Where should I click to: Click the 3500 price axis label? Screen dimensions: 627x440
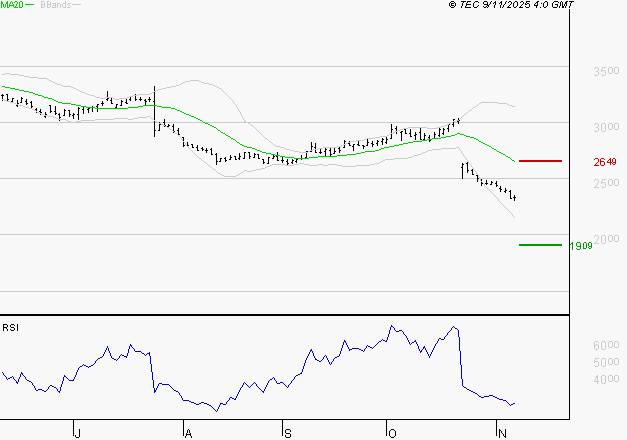coord(606,71)
